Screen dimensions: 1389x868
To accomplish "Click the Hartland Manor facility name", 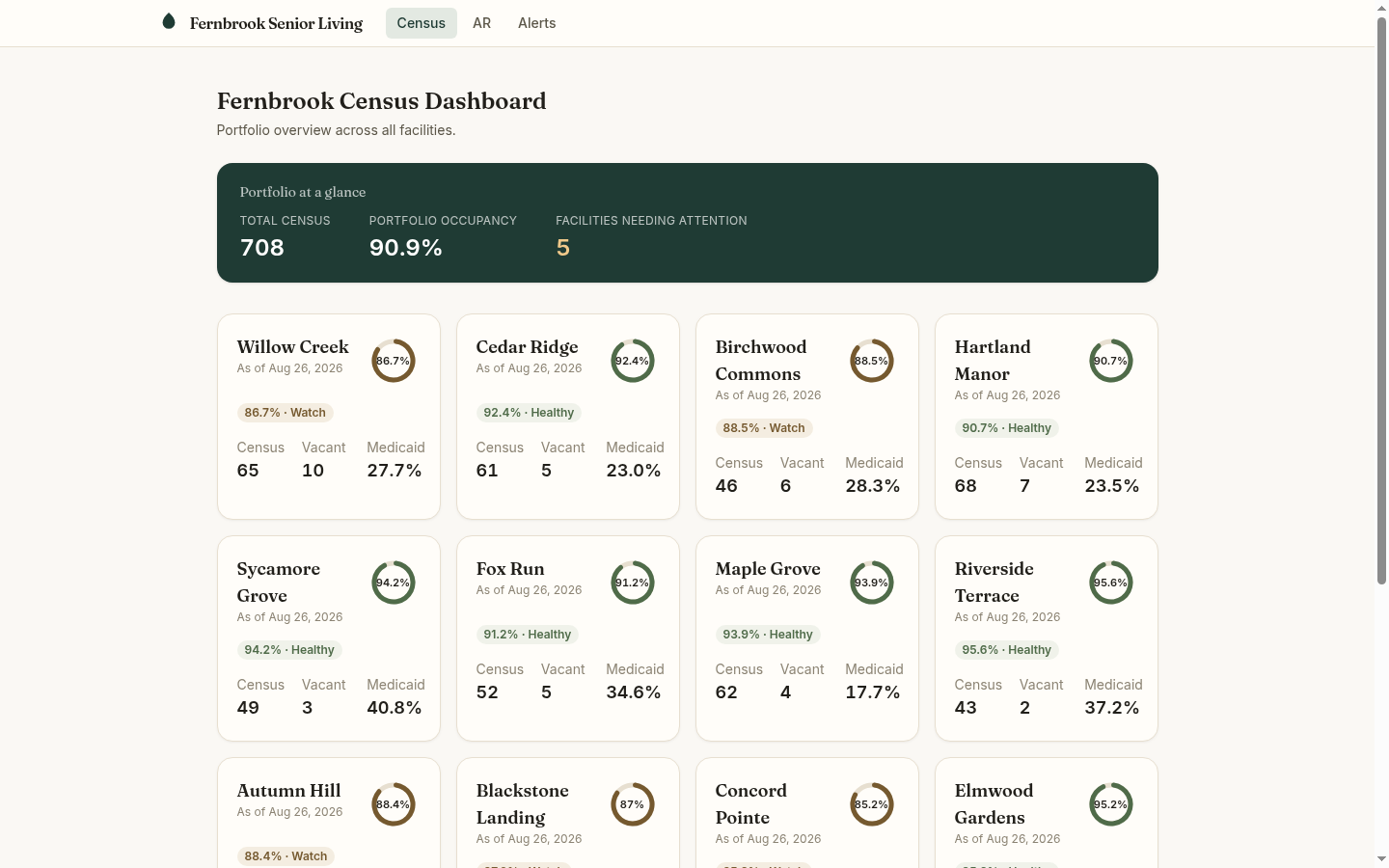I will pos(993,361).
